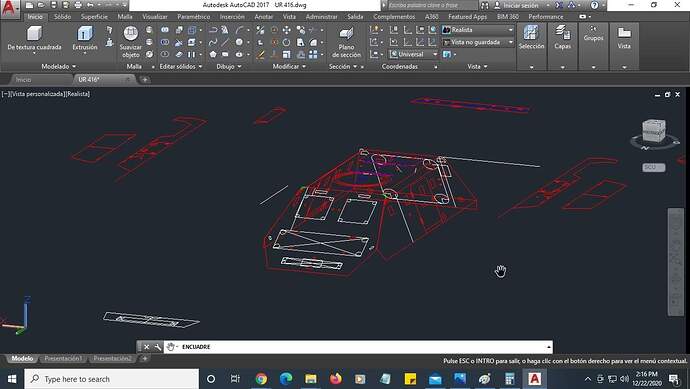Click the Suavizar objeto mesh tool
Image resolution: width=690 pixels, height=389 pixels.
click(x=131, y=42)
